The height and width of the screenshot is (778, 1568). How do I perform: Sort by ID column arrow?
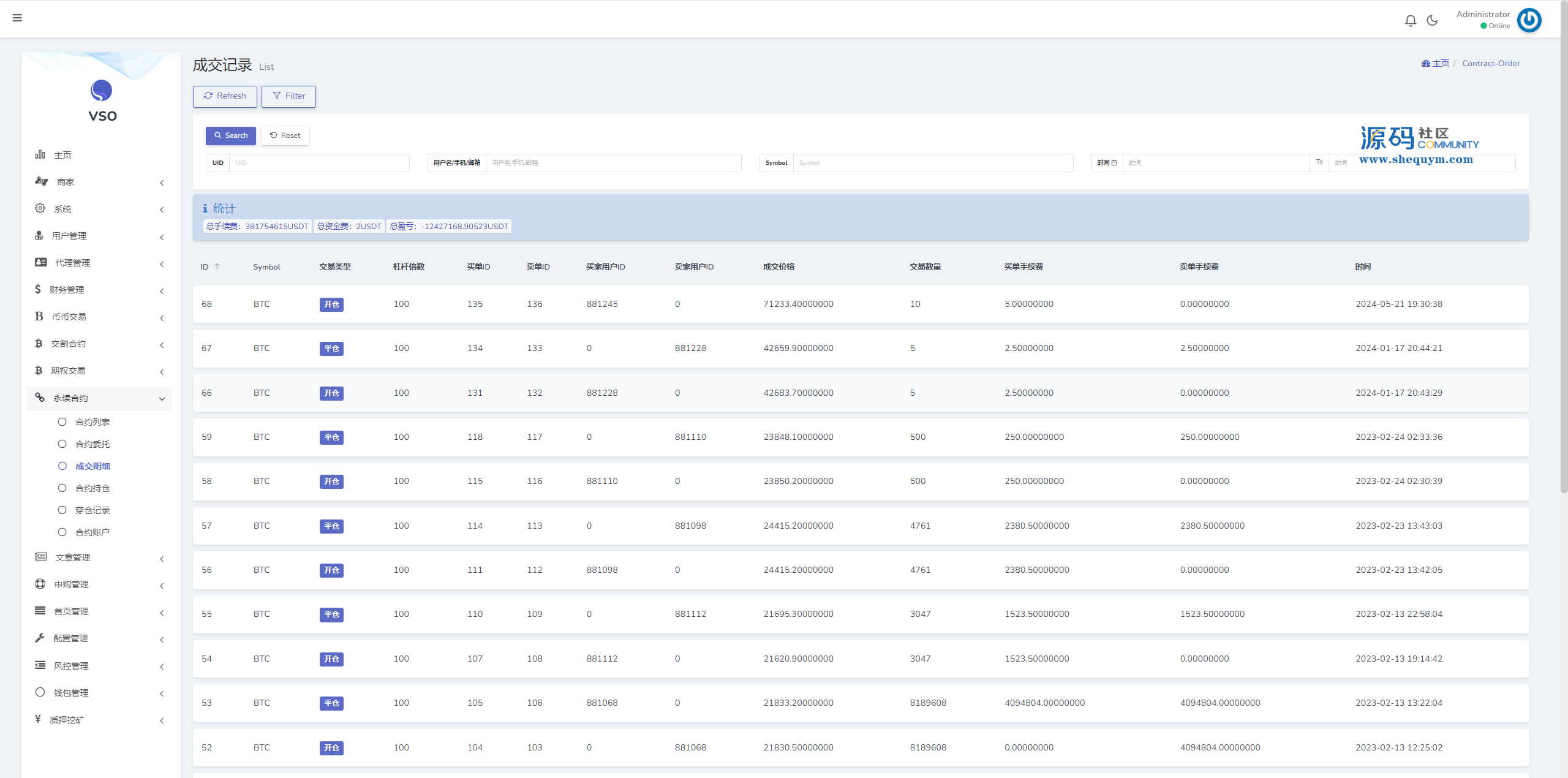pos(217,266)
